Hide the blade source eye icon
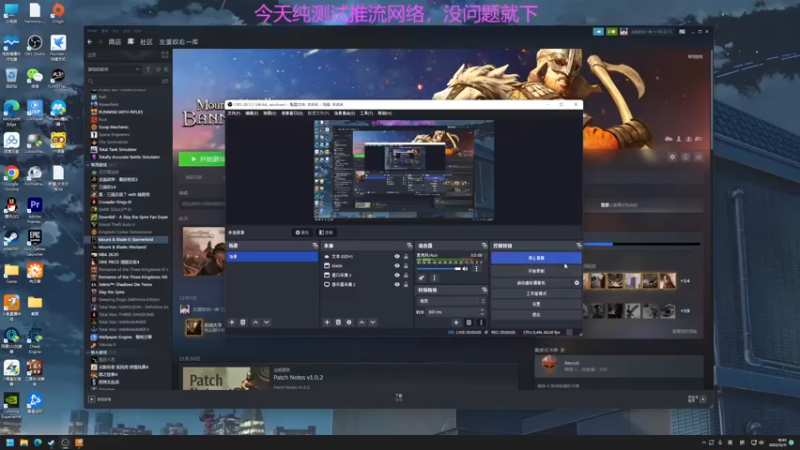The width and height of the screenshot is (800, 450). tap(397, 266)
